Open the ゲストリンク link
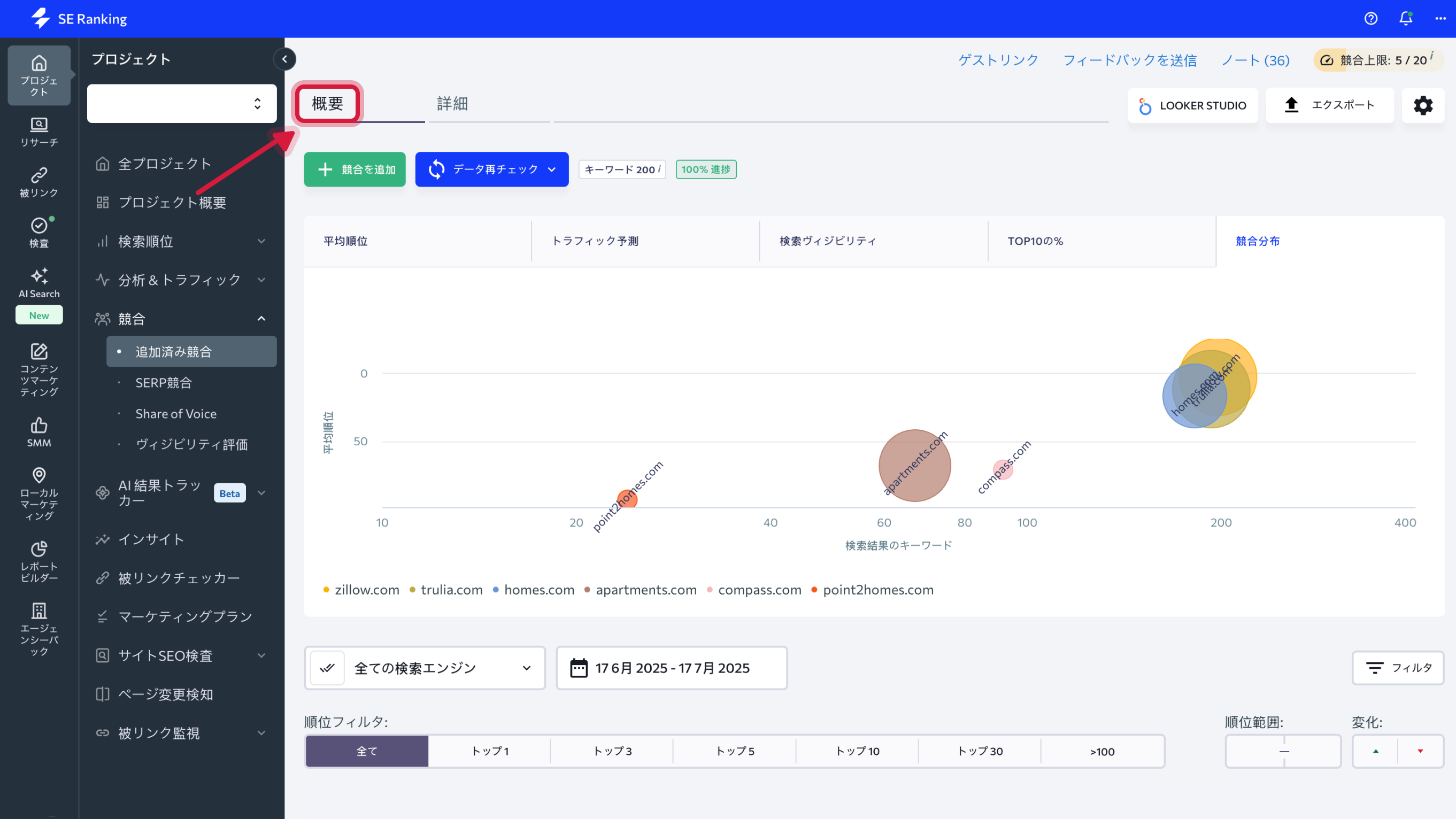 pos(998,60)
